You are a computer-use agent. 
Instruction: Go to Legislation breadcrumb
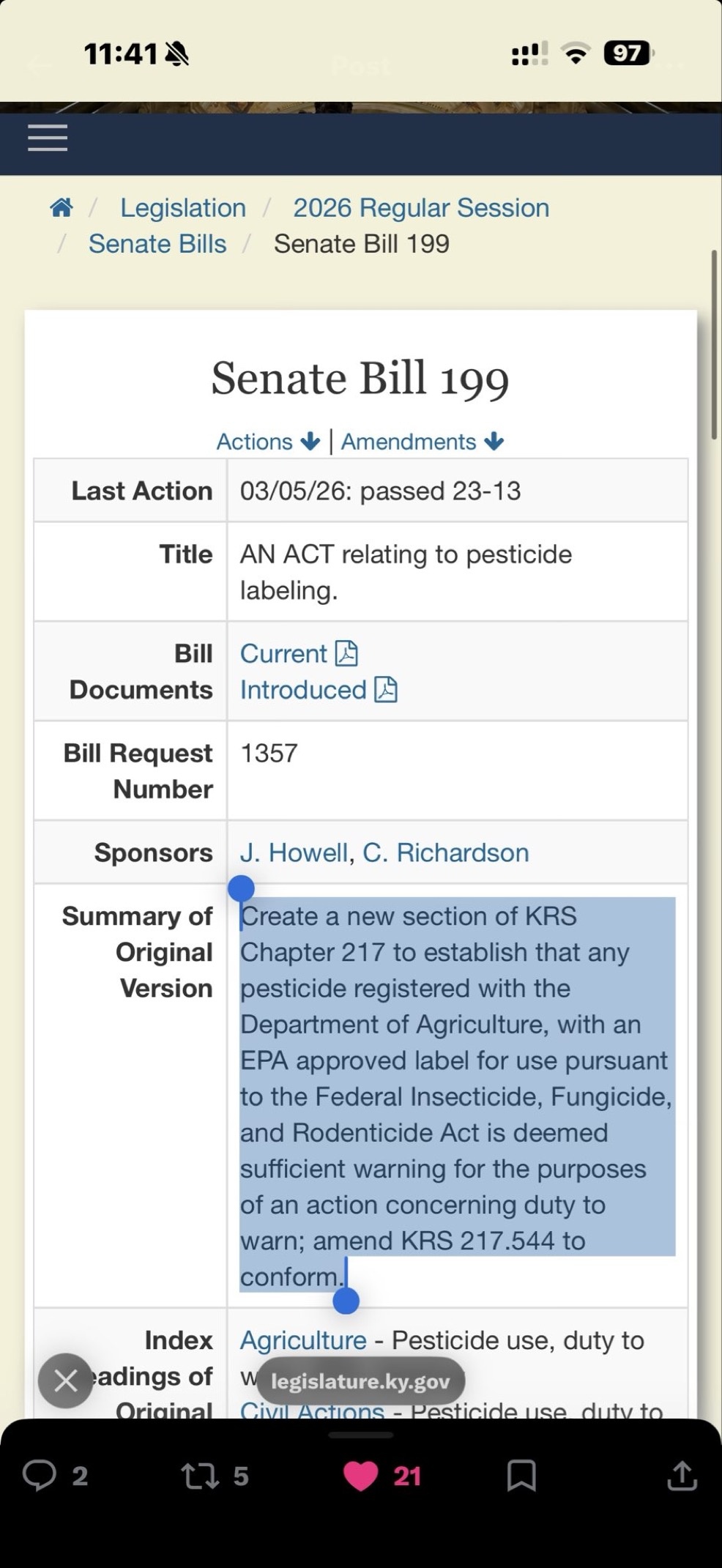(x=183, y=208)
